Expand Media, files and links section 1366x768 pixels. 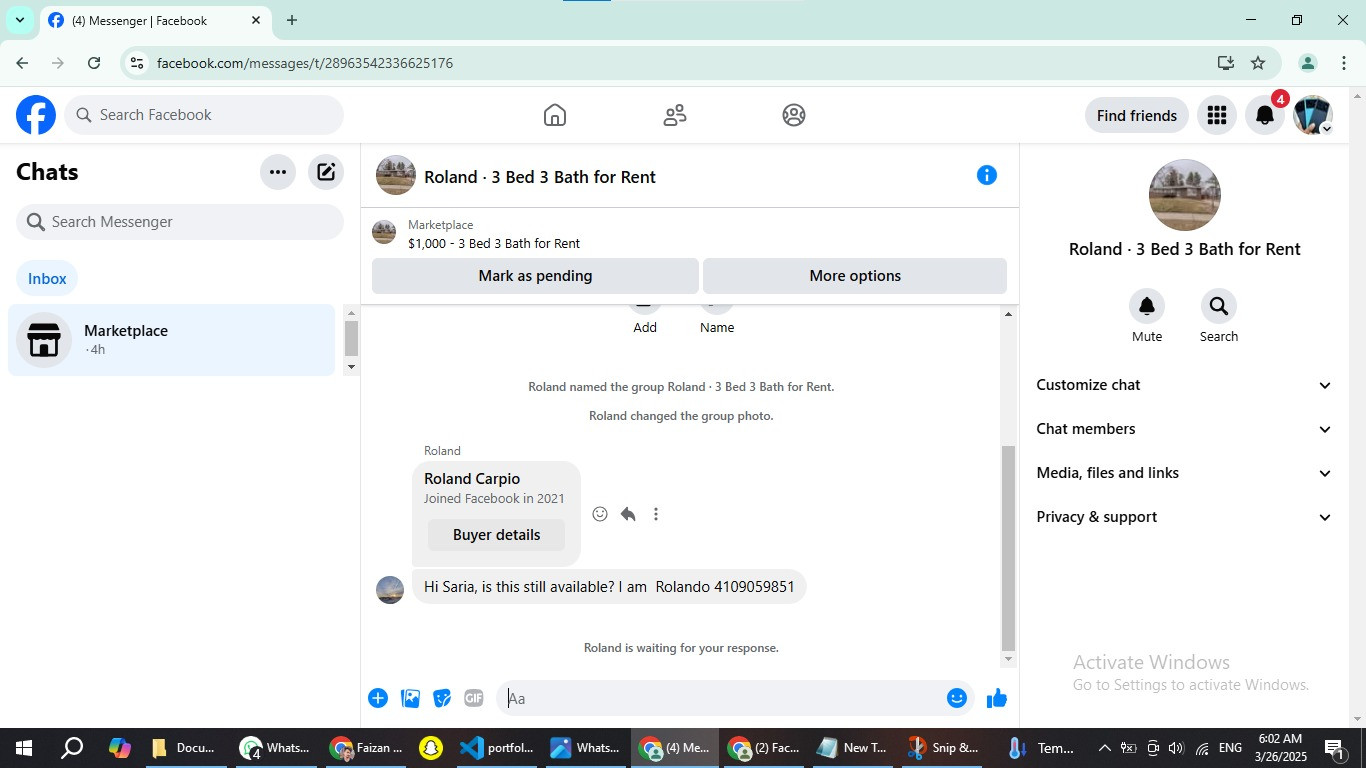pyautogui.click(x=1185, y=473)
